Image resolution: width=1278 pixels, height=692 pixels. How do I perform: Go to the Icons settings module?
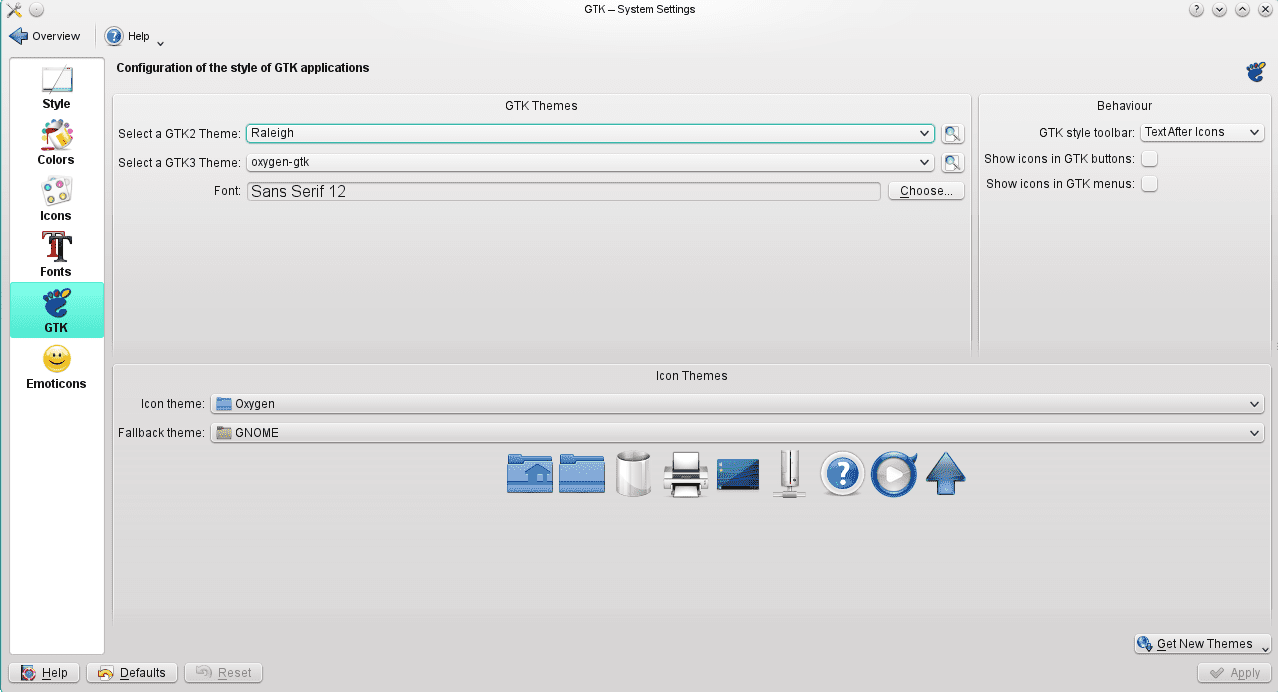point(56,199)
